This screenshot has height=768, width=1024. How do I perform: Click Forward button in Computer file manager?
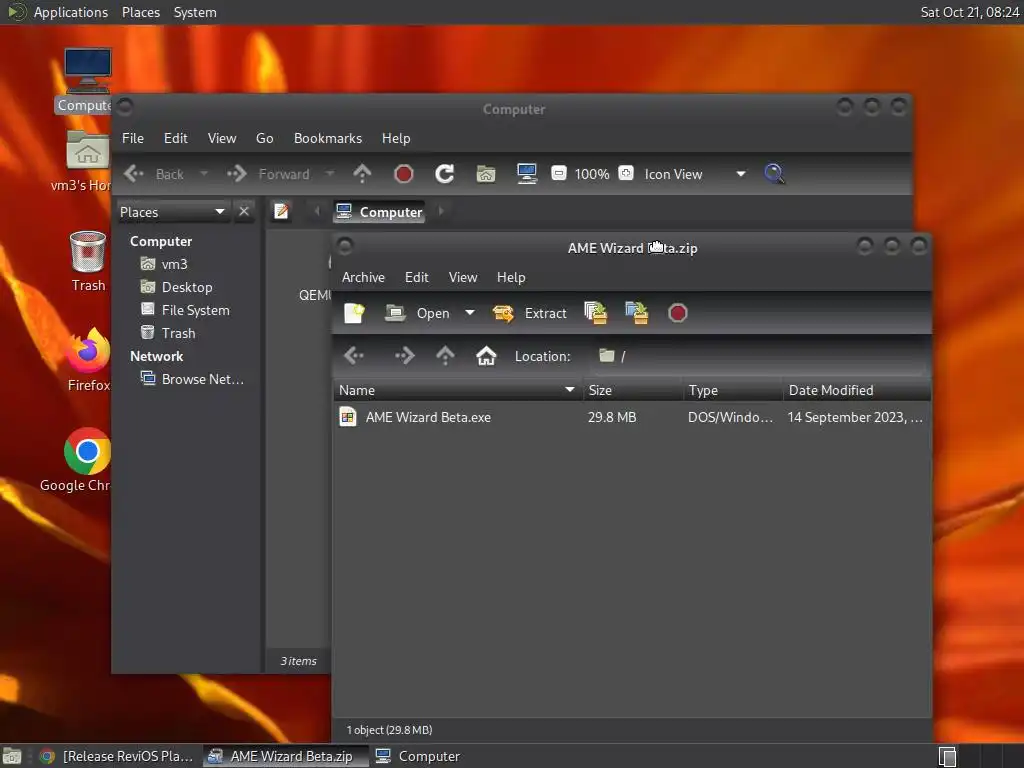(x=269, y=174)
